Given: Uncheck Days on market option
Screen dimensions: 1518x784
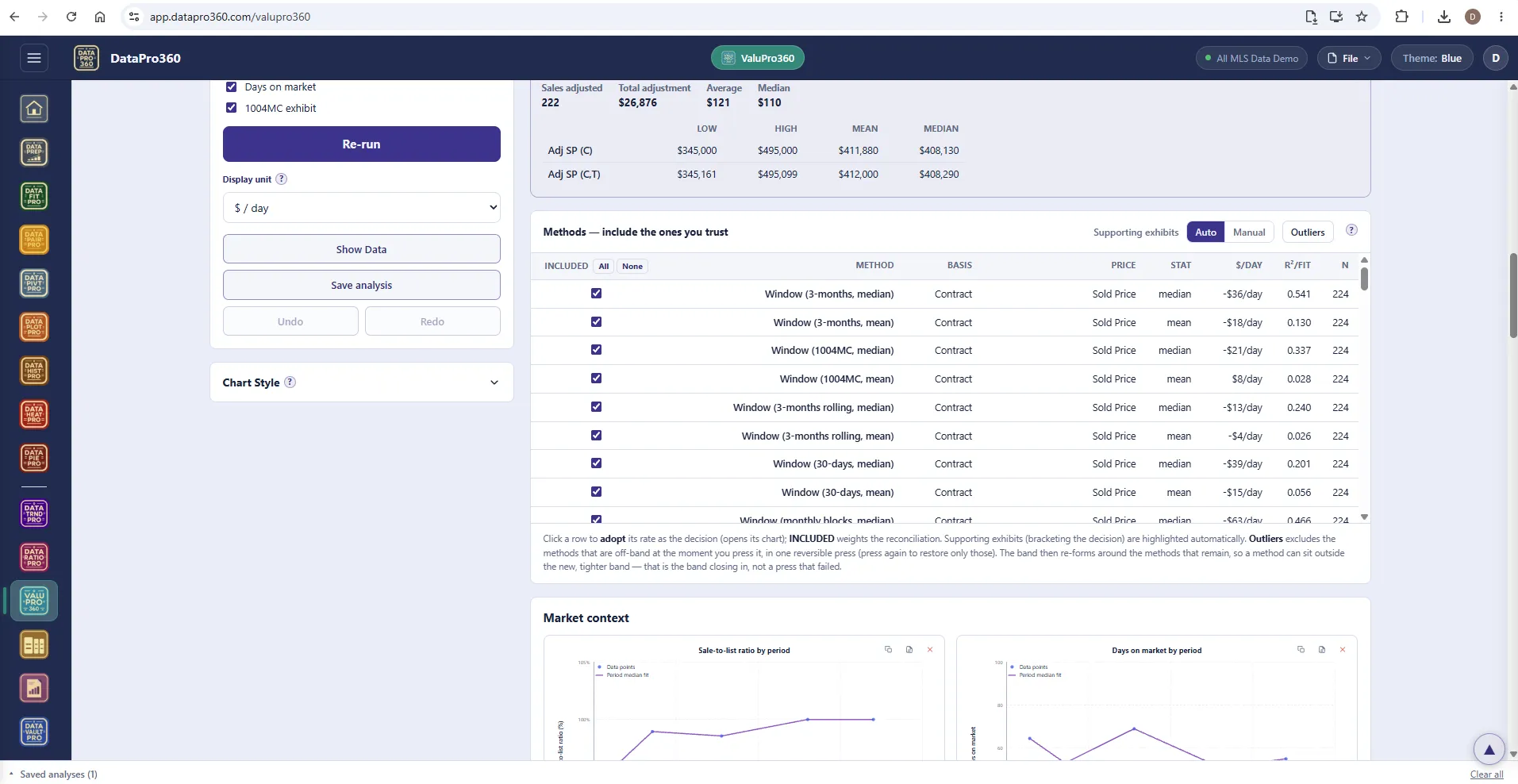Looking at the screenshot, I should (x=232, y=86).
